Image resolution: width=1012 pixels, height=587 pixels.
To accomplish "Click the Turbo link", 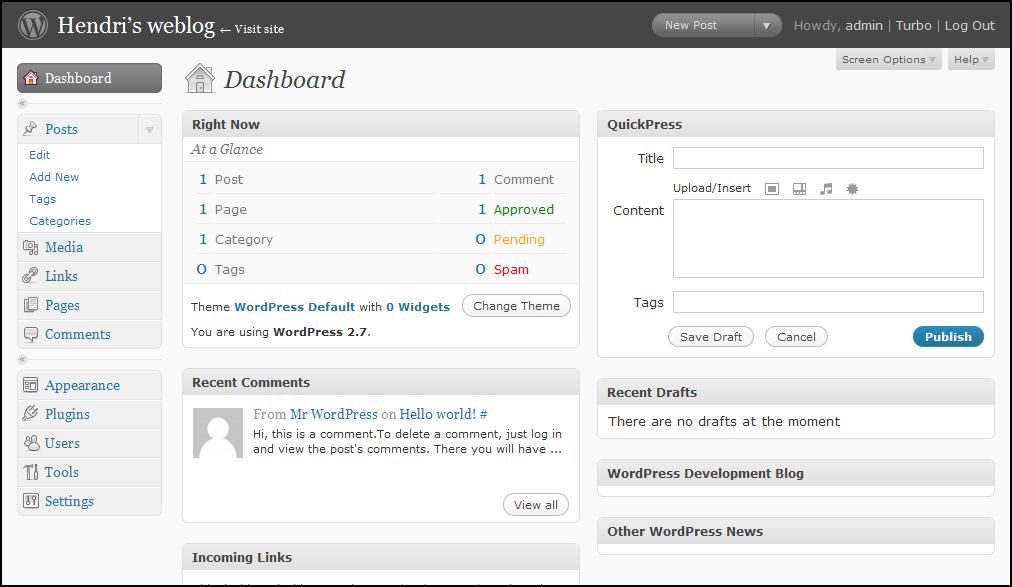I will click(x=913, y=25).
